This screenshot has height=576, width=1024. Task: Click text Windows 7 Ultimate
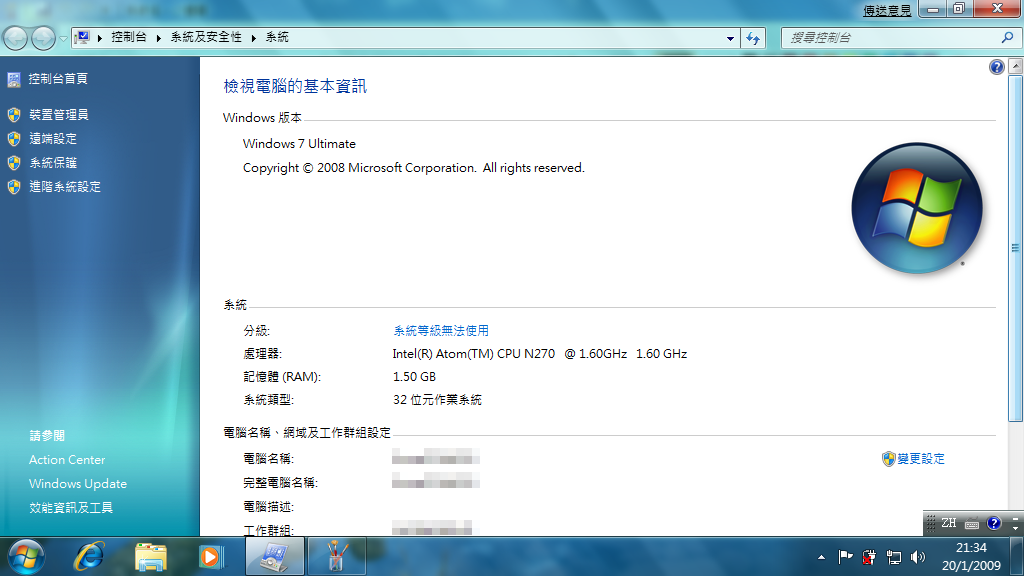[x=299, y=144]
